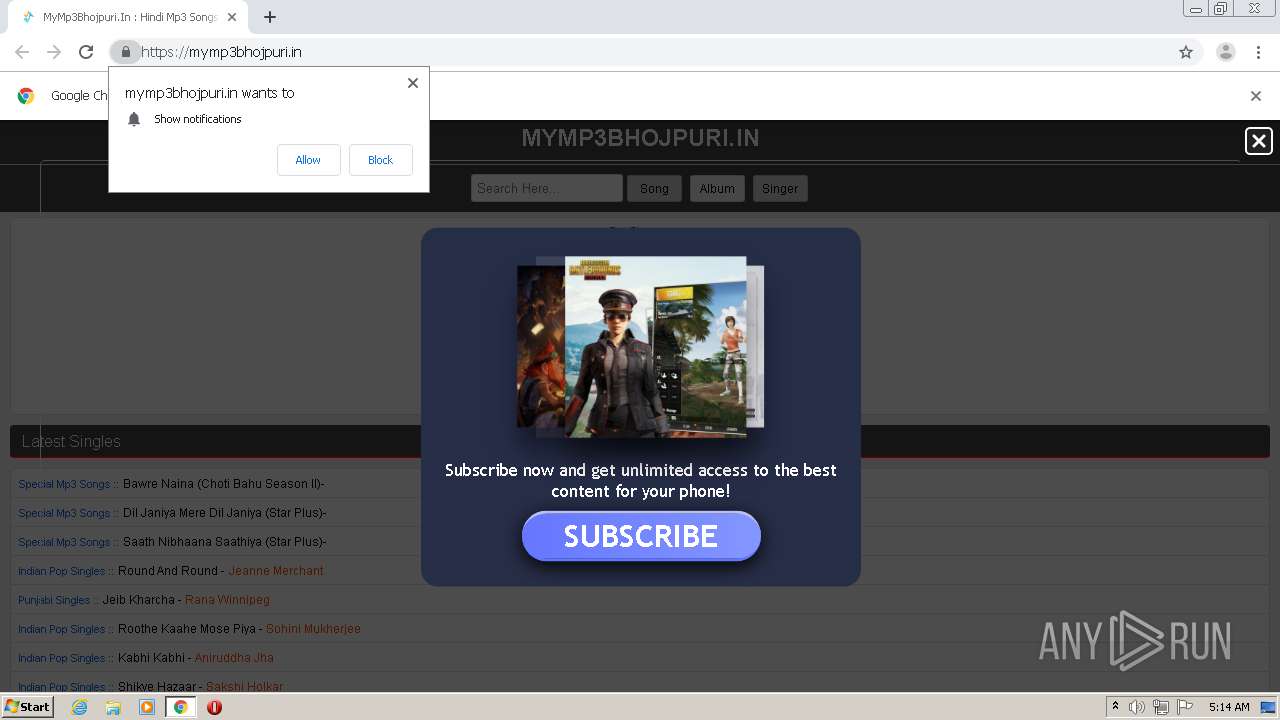Open Dil Janiya Mere Dil Janiya song link
Screen dimensions: 1280x720
coord(225,513)
